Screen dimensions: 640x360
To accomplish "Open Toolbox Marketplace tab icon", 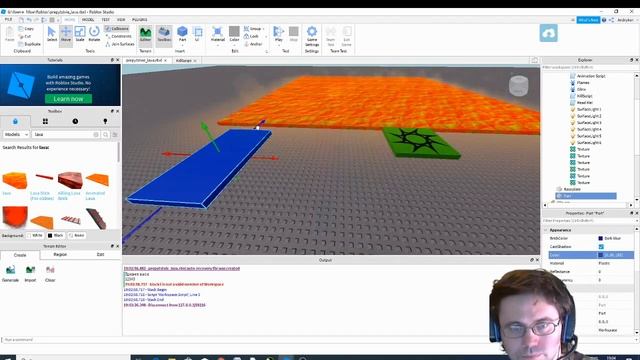I will (15, 121).
